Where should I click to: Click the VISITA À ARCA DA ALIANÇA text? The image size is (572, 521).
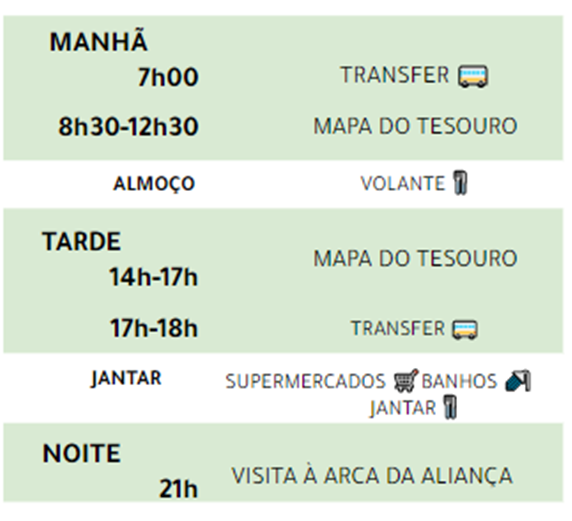[372, 476]
